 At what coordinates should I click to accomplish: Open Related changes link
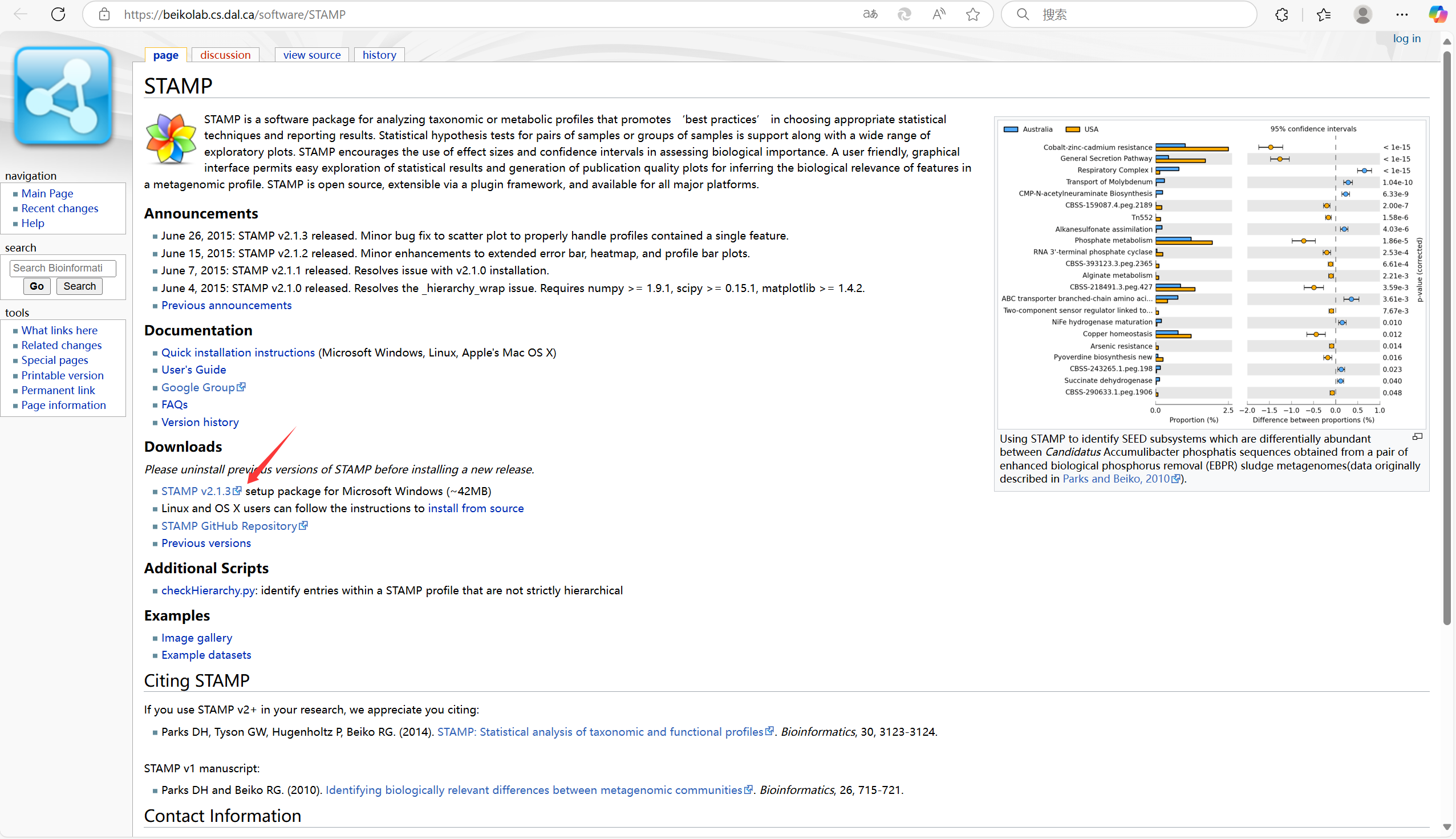[62, 346]
